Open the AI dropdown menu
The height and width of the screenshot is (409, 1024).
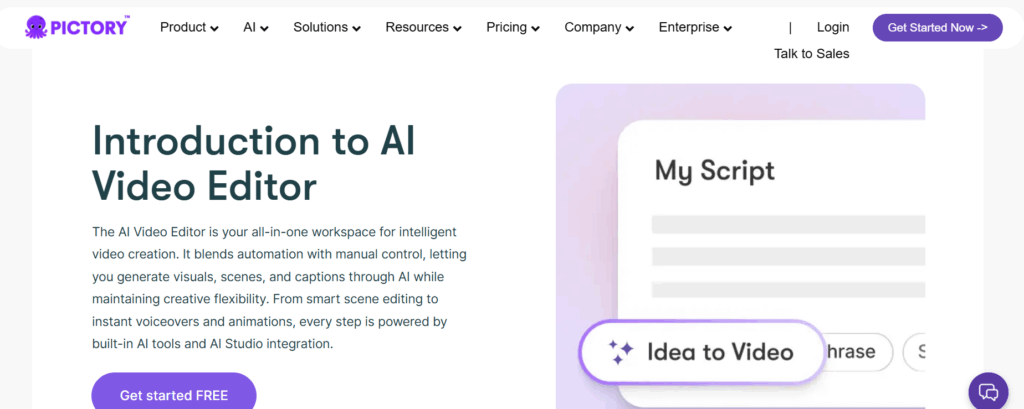click(x=256, y=28)
